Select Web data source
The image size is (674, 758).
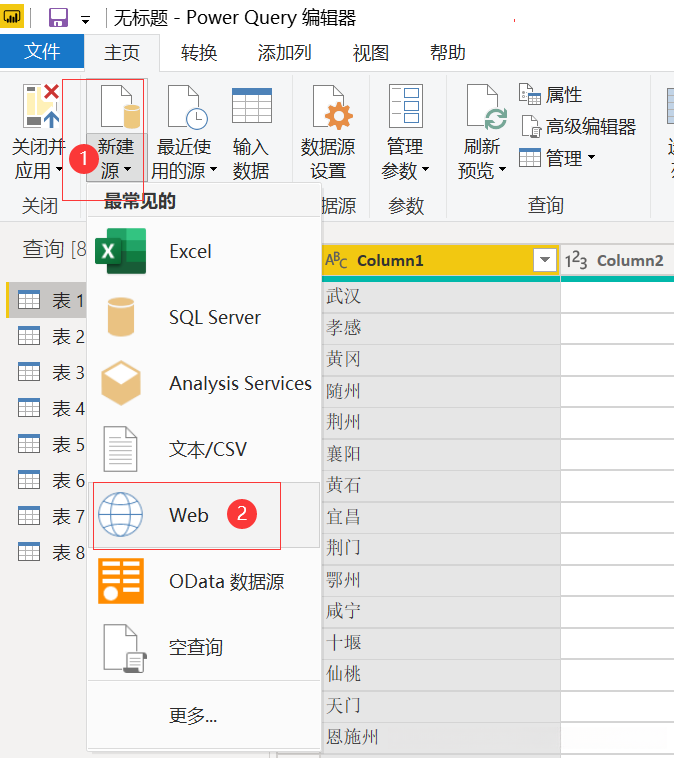point(204,515)
